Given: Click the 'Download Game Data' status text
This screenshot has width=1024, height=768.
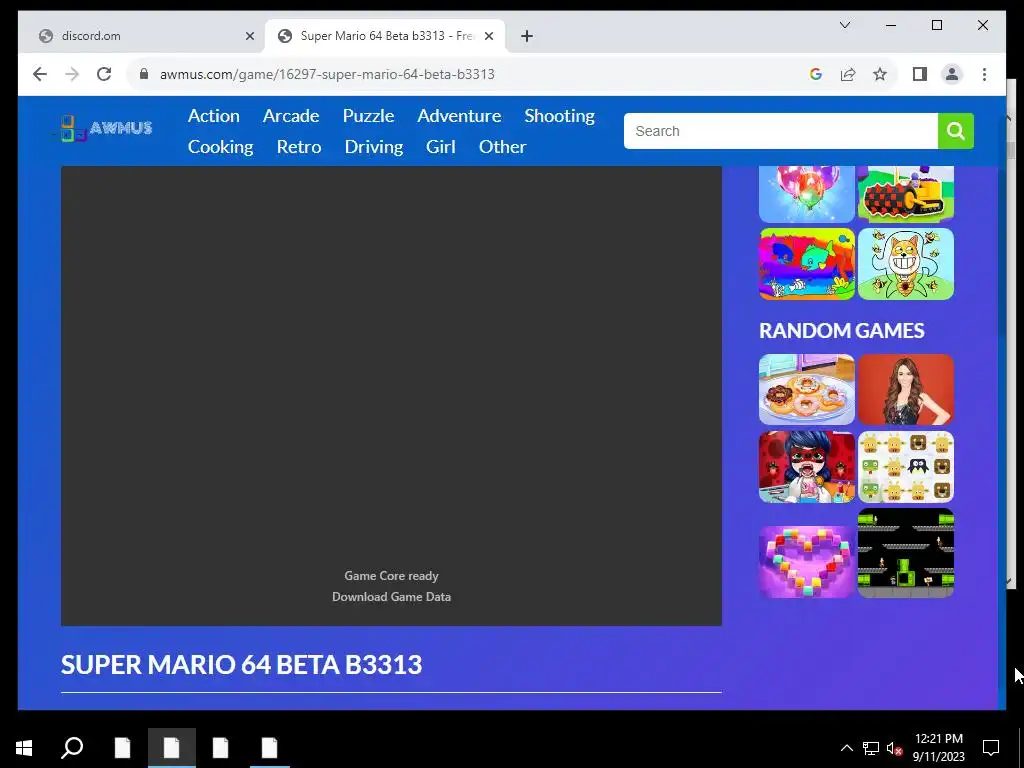Looking at the screenshot, I should [391, 597].
